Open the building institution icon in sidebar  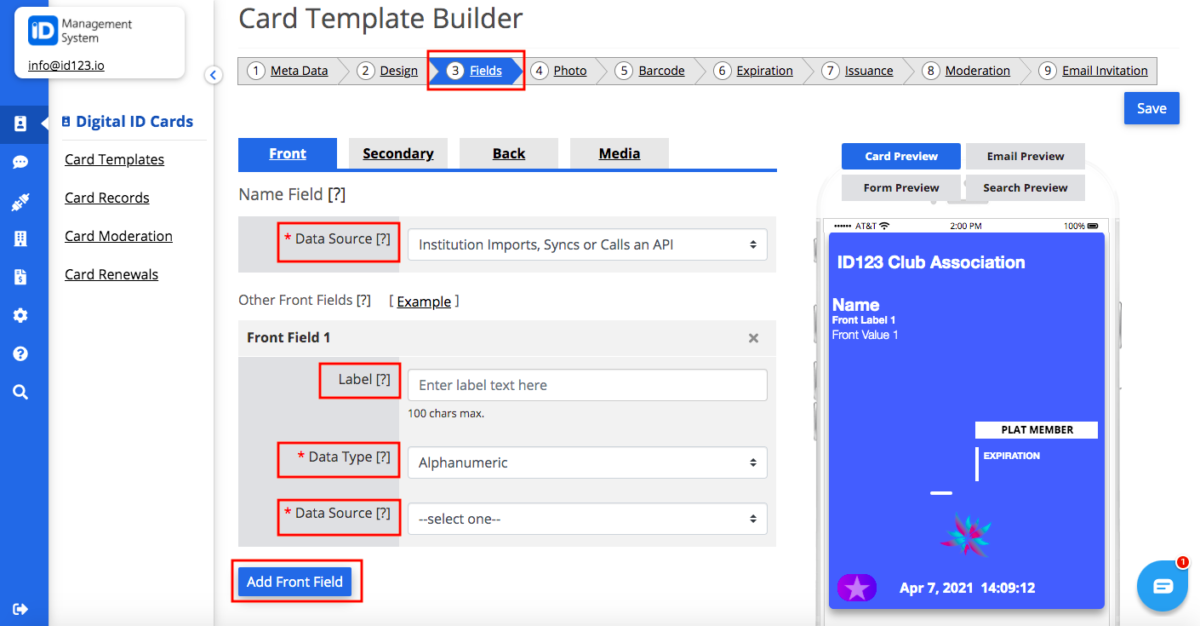[20, 239]
